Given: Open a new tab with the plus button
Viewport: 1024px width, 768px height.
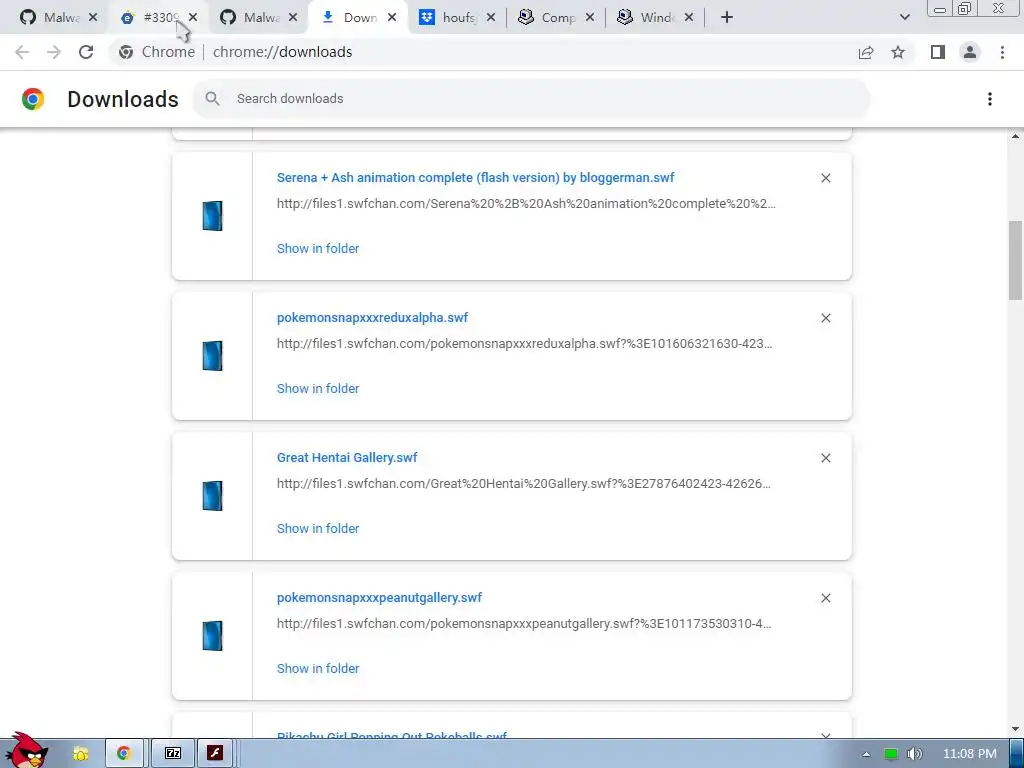Looking at the screenshot, I should coord(727,18).
